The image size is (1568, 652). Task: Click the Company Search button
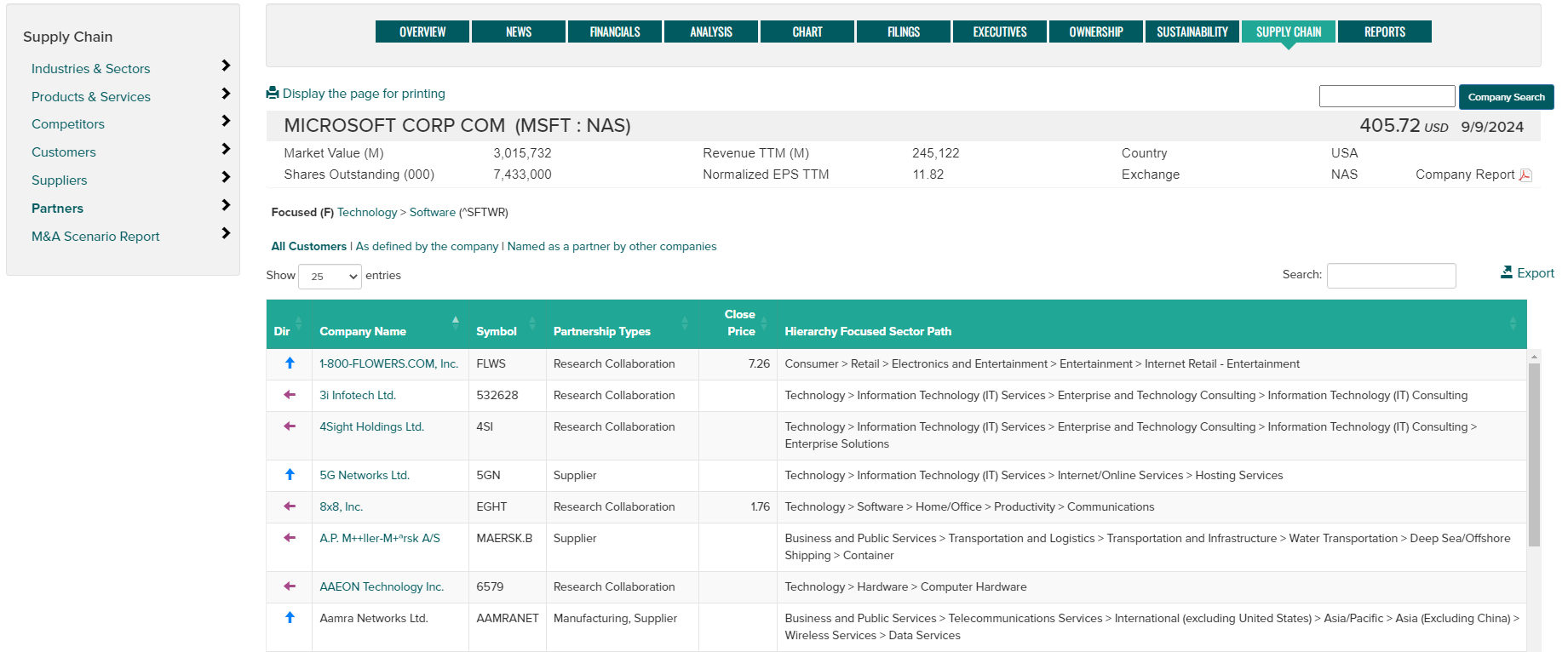(1506, 97)
